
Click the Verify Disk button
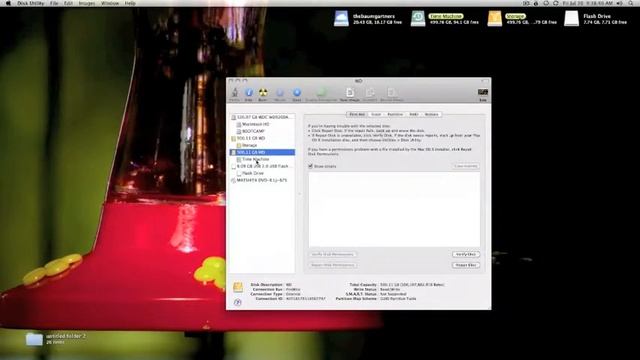pos(466,254)
